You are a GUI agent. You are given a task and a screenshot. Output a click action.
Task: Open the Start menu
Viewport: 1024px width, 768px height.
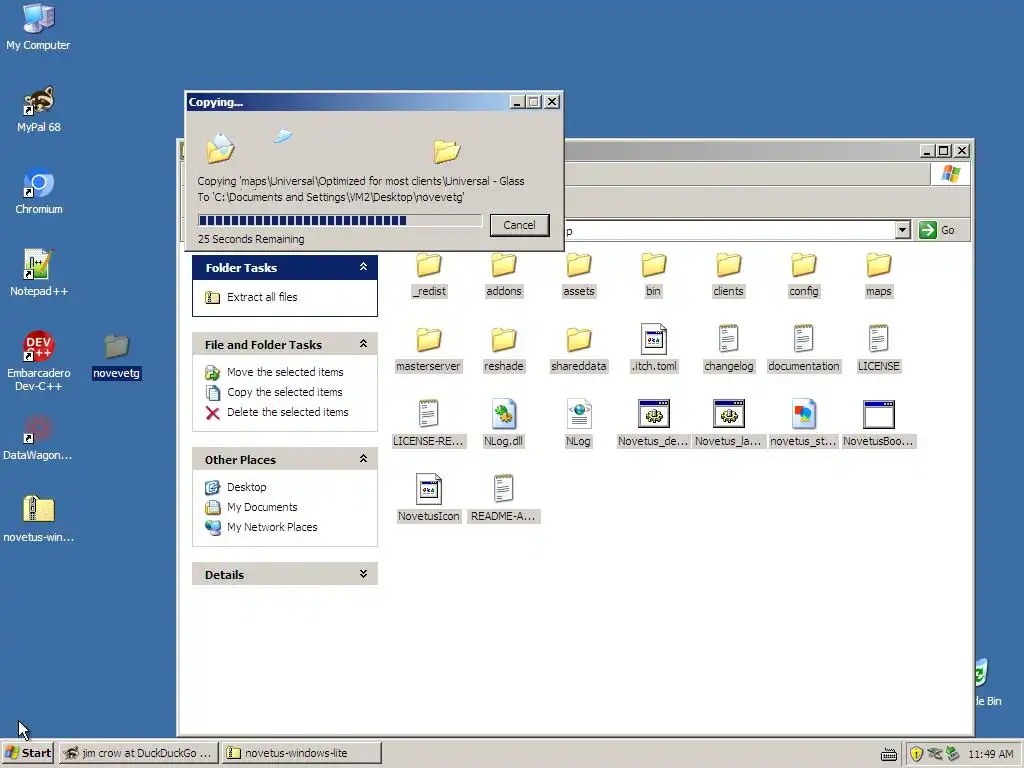pyautogui.click(x=27, y=753)
